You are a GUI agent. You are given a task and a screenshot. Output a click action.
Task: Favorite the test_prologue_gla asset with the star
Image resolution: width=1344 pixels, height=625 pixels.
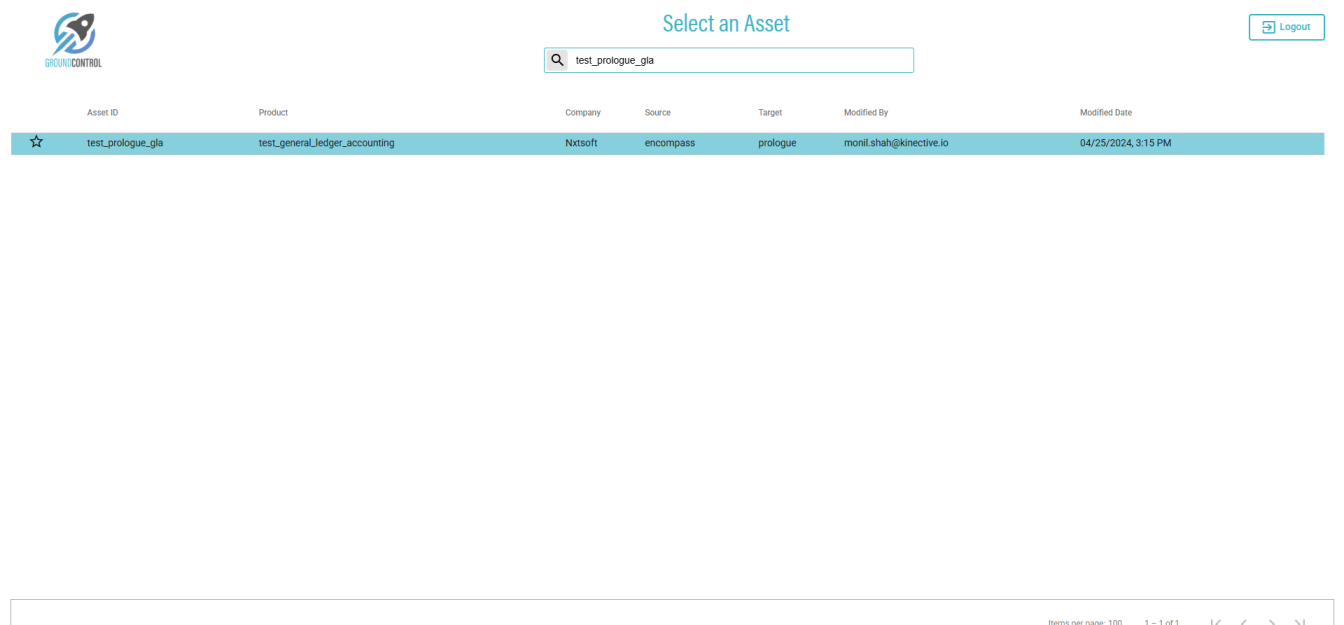coord(36,142)
